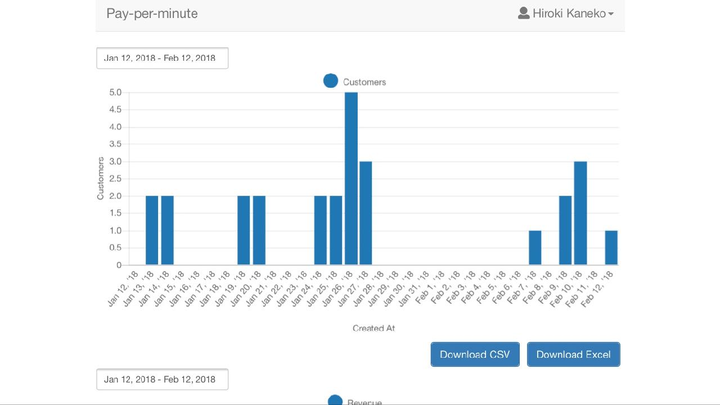
Task: Click the Feb 12 bar in the chart
Action: click(611, 248)
